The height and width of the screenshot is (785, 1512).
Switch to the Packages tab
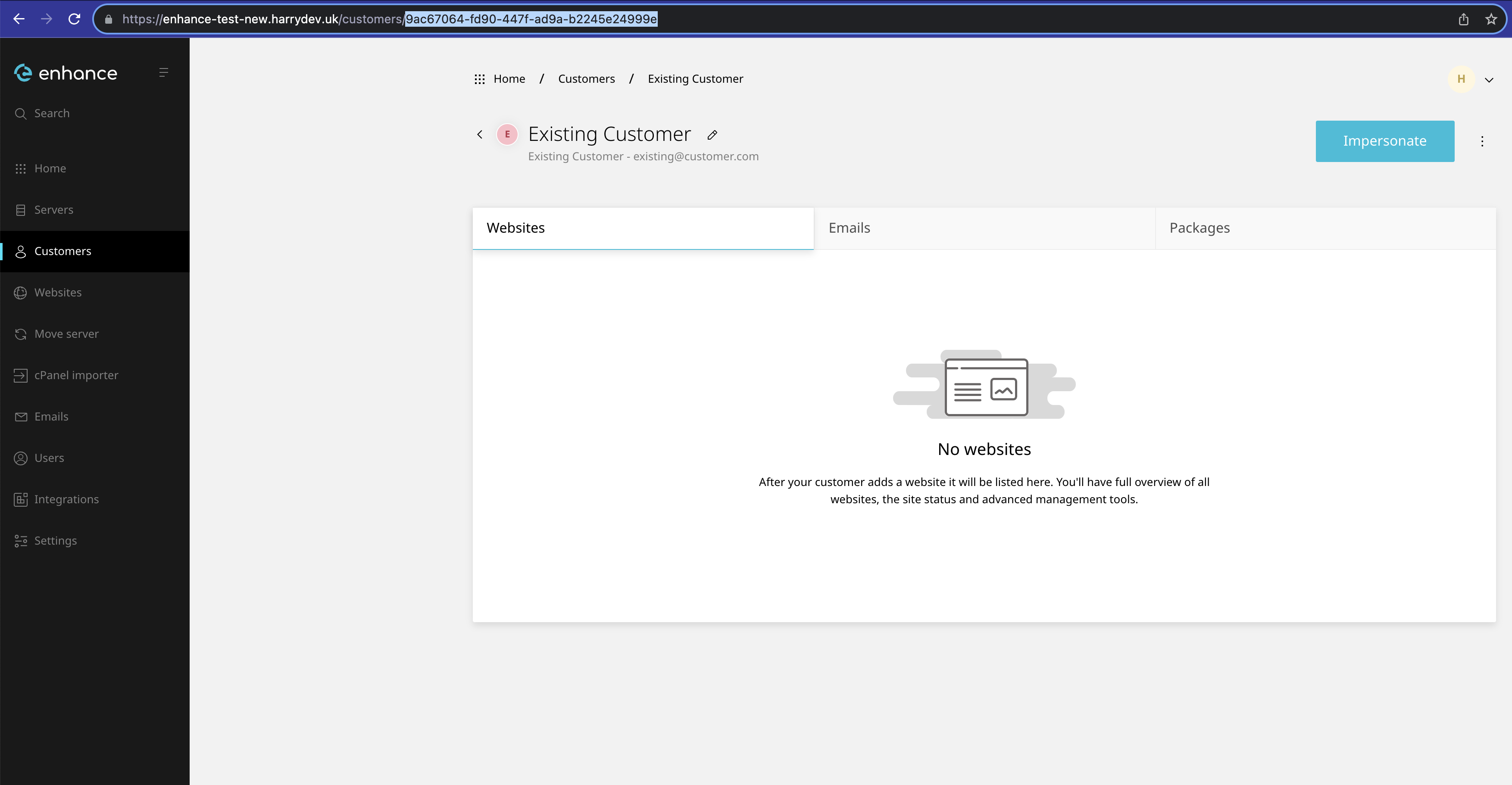tap(1199, 227)
